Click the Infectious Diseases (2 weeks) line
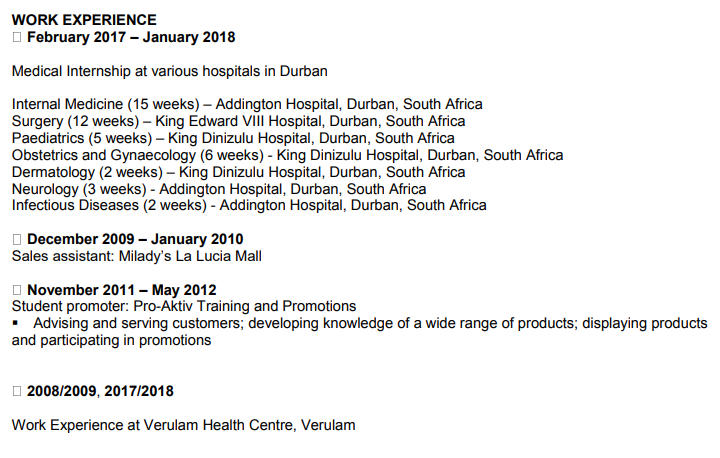Screen dimensions: 720x458 click(249, 205)
